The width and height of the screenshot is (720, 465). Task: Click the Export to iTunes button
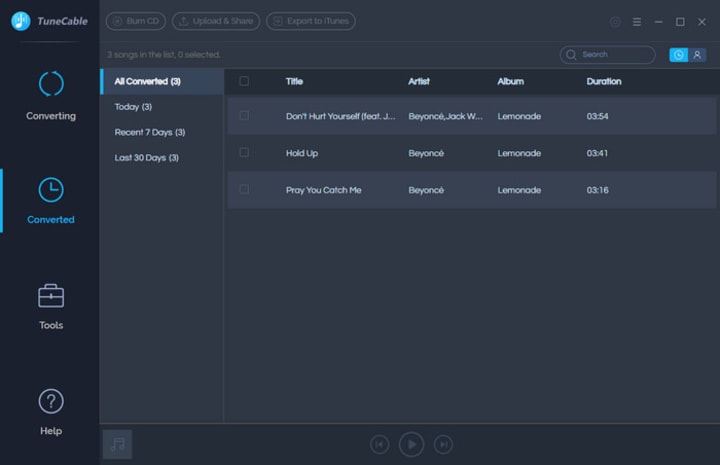311,21
